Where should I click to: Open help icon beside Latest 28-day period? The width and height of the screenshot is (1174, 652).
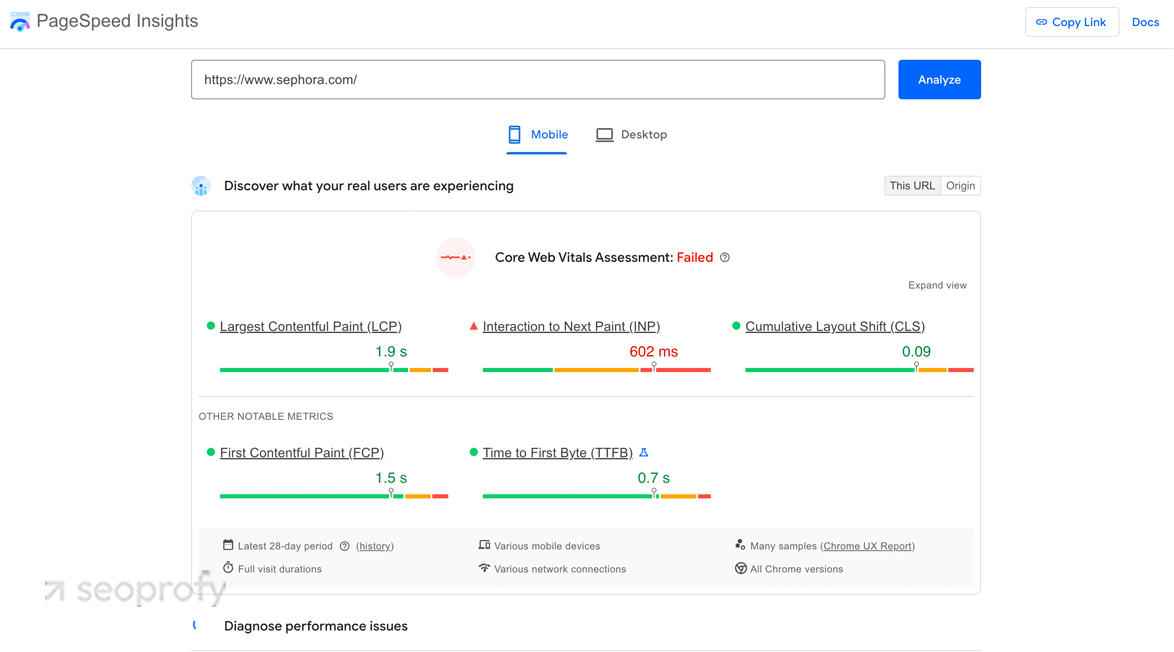click(344, 546)
